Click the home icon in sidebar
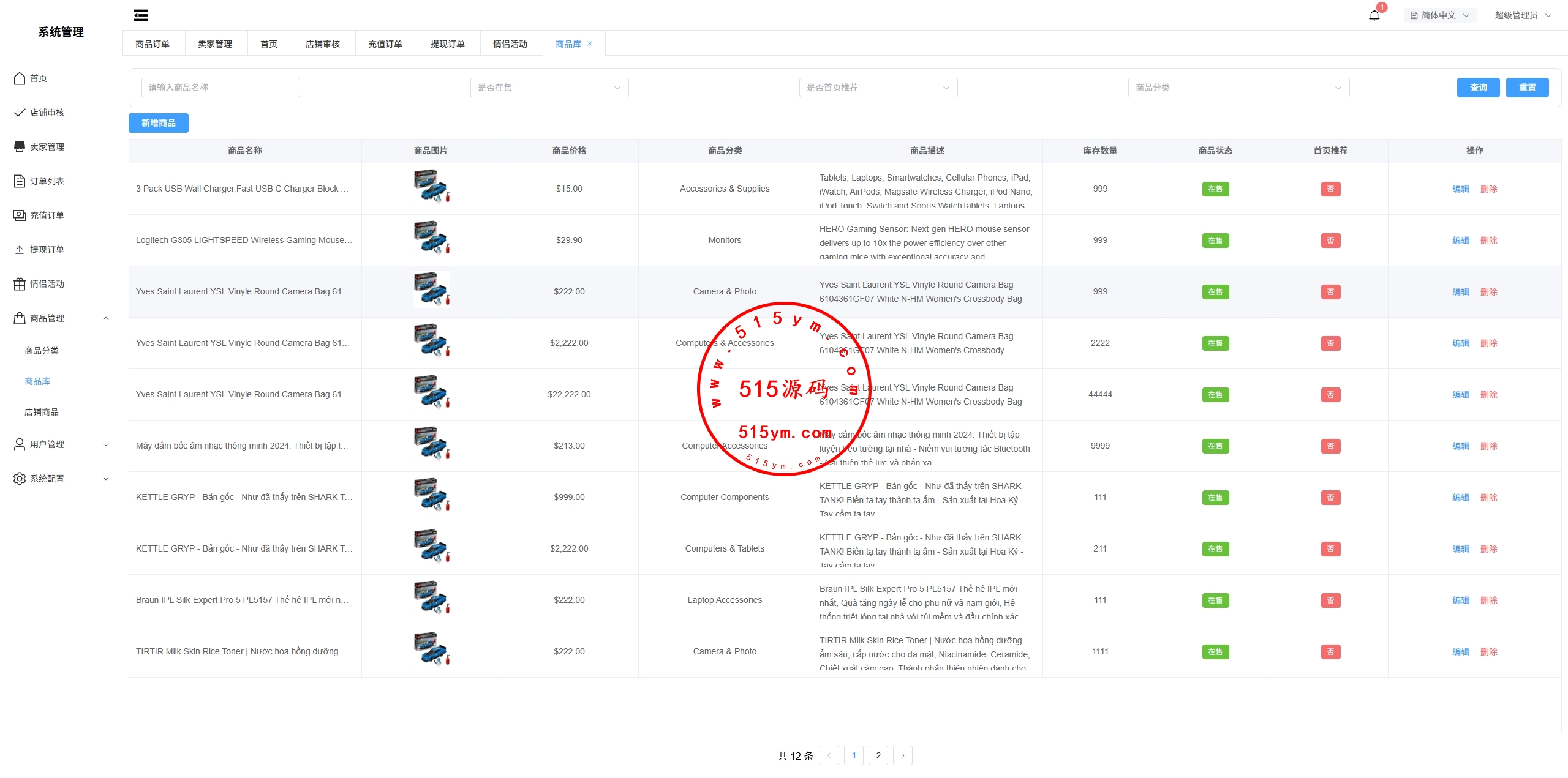Screen dimensions: 1568x778 (x=20, y=78)
